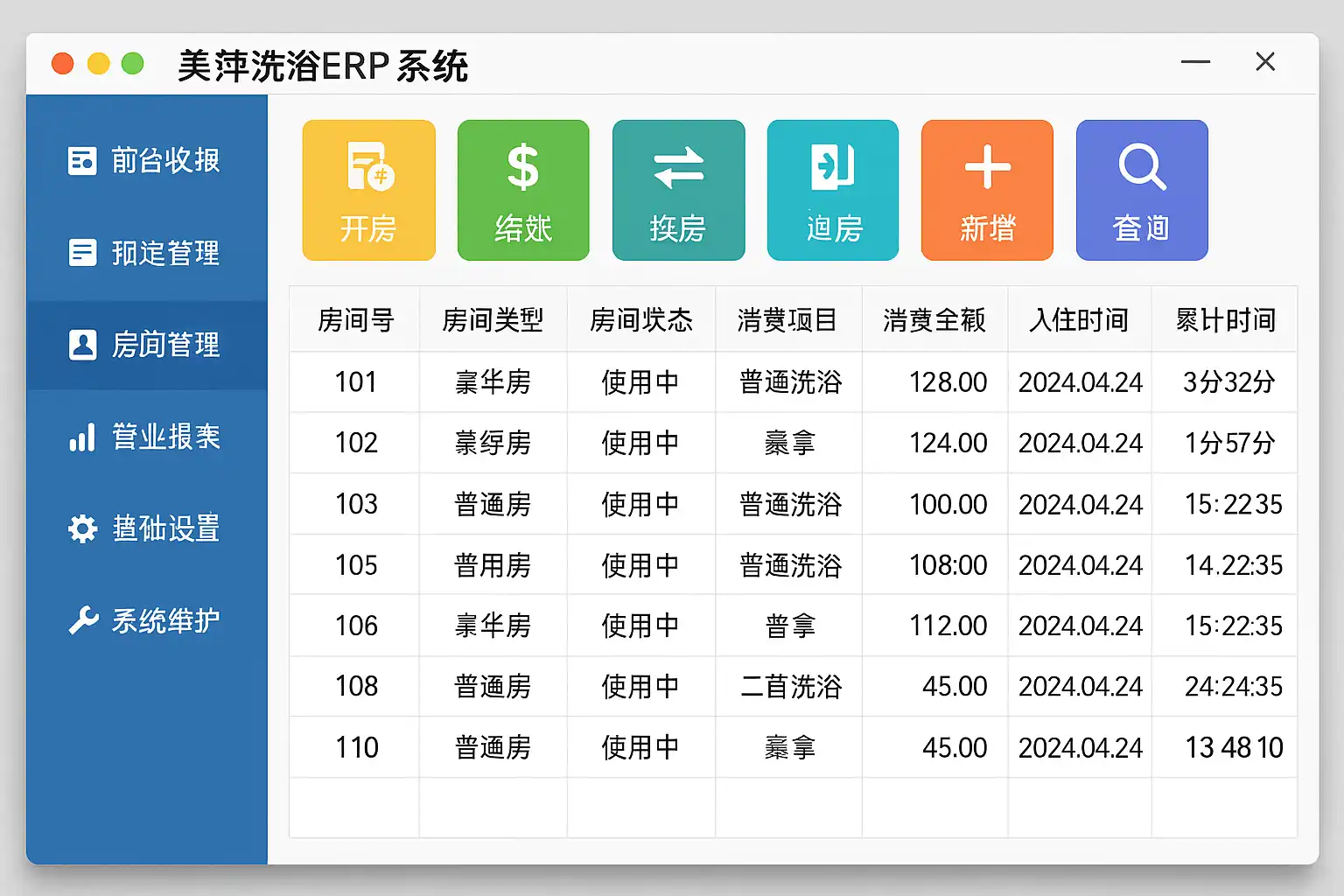The height and width of the screenshot is (896, 1344).
Task: Click the teal swap-arrows change room button
Action: coord(678,190)
